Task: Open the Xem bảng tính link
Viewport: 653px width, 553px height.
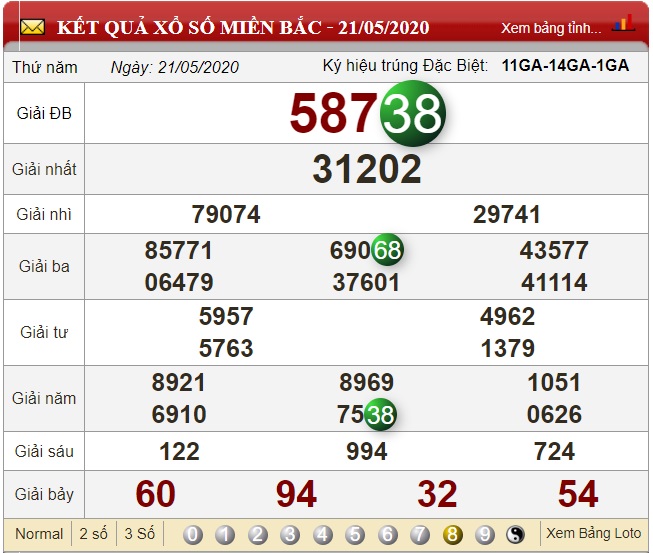Action: (x=551, y=28)
